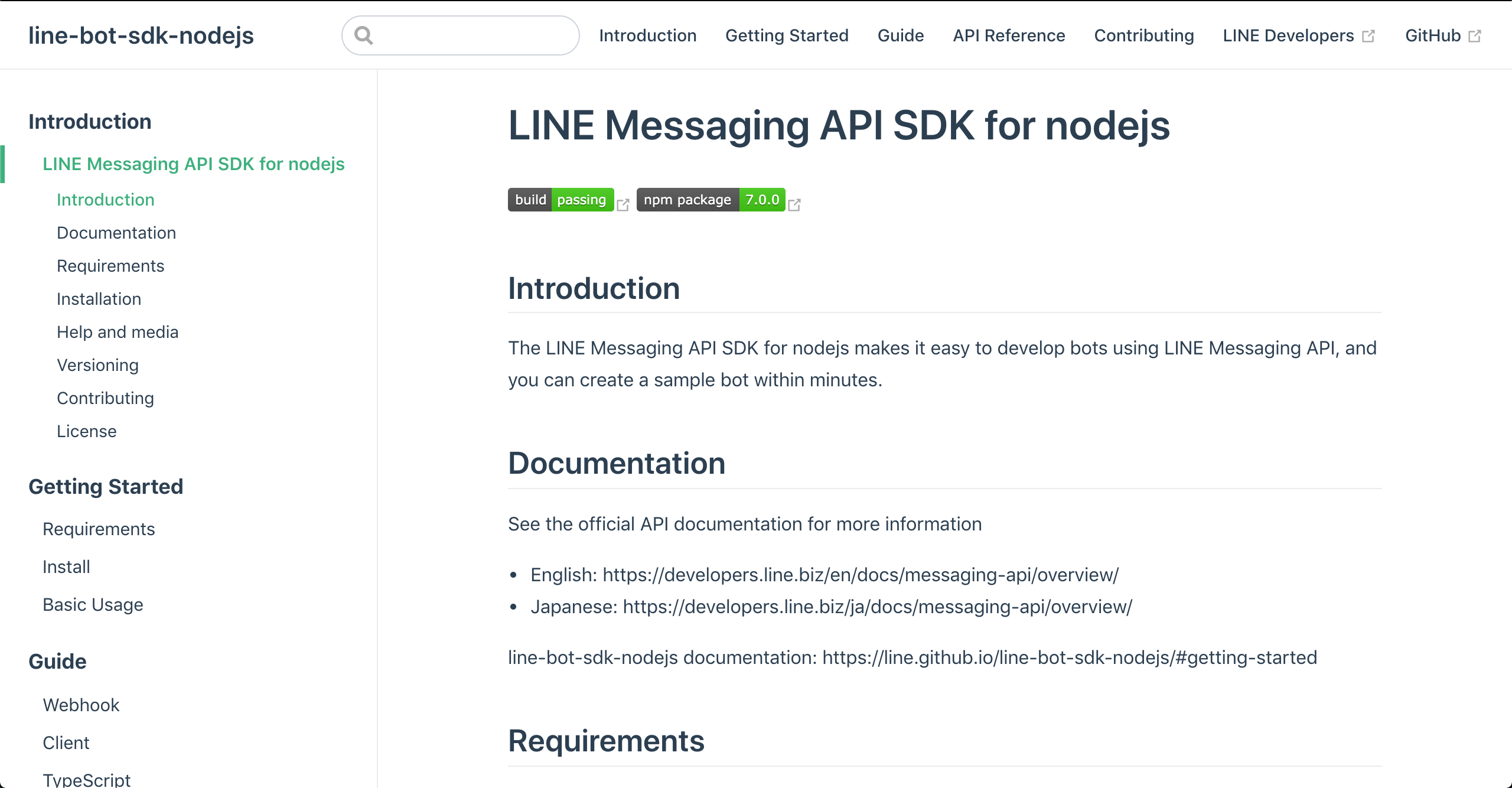Click external link icon beside build badge
This screenshot has width=1512, height=788.
tap(623, 204)
